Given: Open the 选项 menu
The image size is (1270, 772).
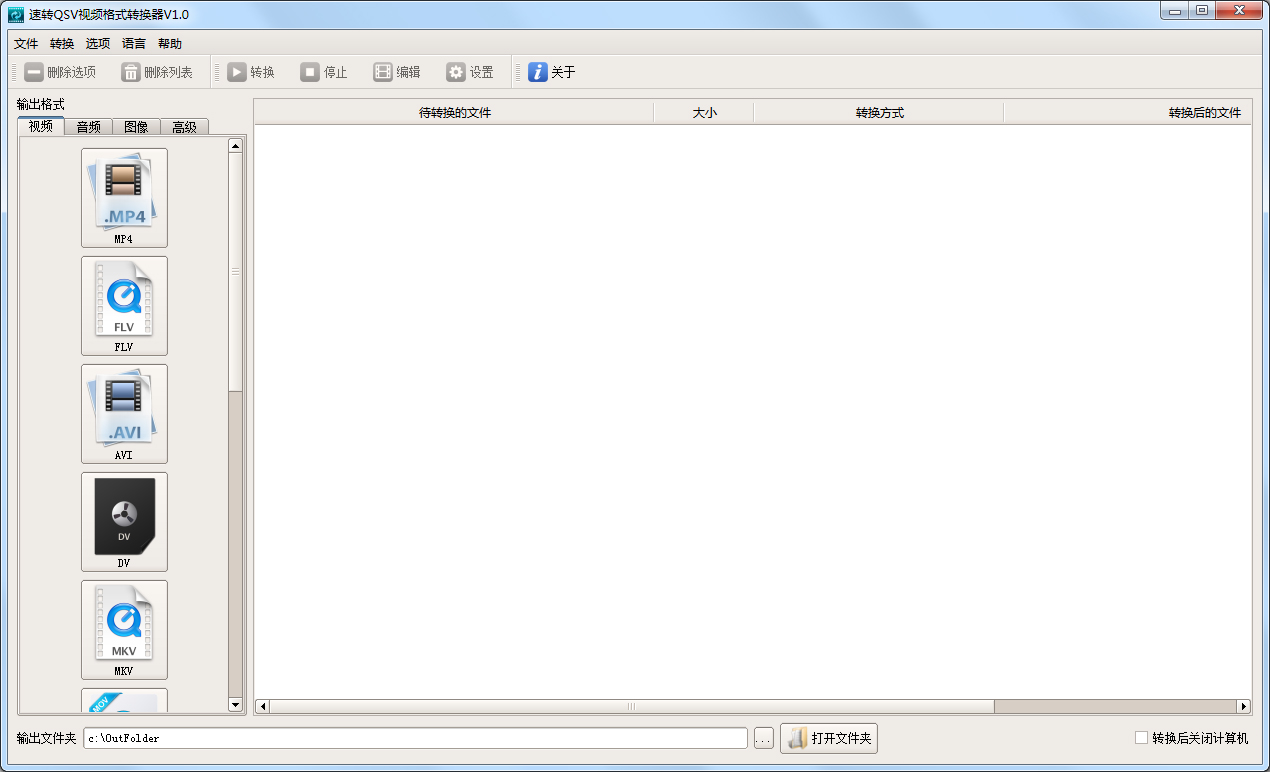Looking at the screenshot, I should click(98, 43).
